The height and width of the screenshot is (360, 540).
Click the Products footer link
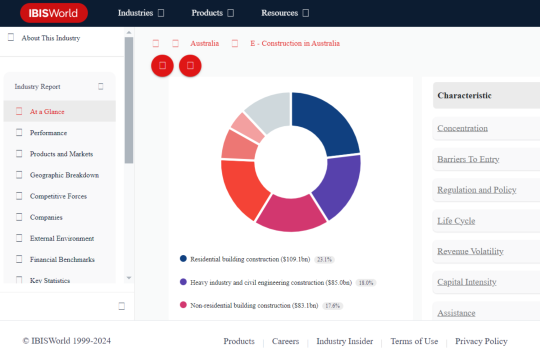[x=239, y=341]
